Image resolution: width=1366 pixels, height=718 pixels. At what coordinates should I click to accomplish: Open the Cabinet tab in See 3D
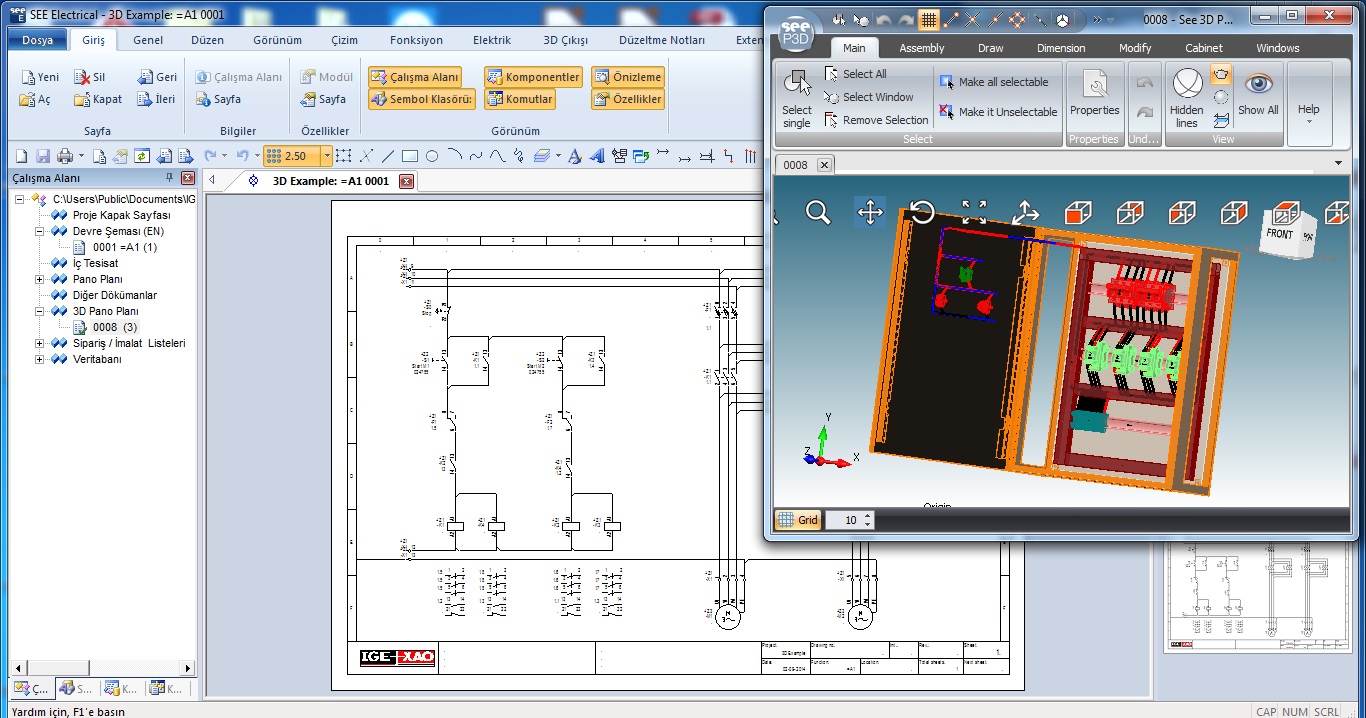[1204, 48]
